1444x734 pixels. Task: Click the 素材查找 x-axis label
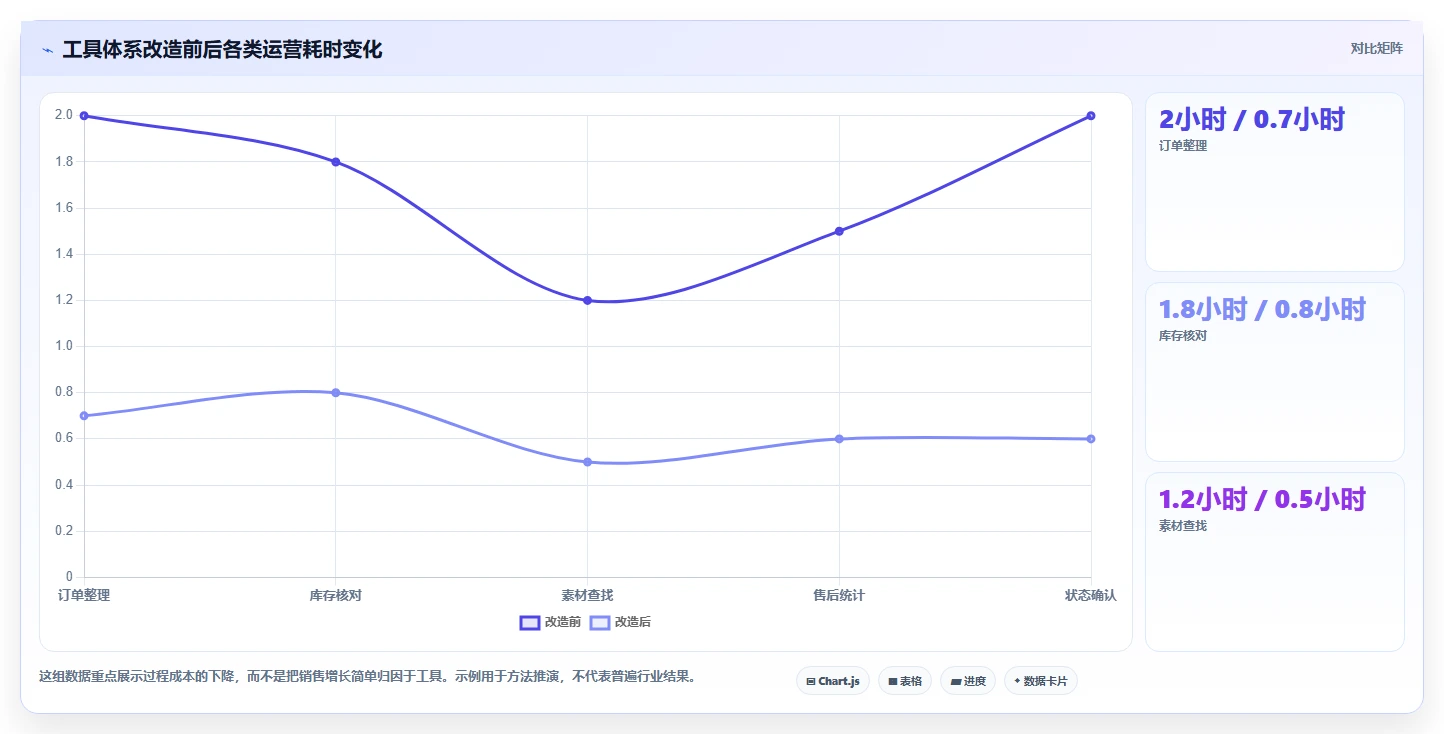point(587,595)
